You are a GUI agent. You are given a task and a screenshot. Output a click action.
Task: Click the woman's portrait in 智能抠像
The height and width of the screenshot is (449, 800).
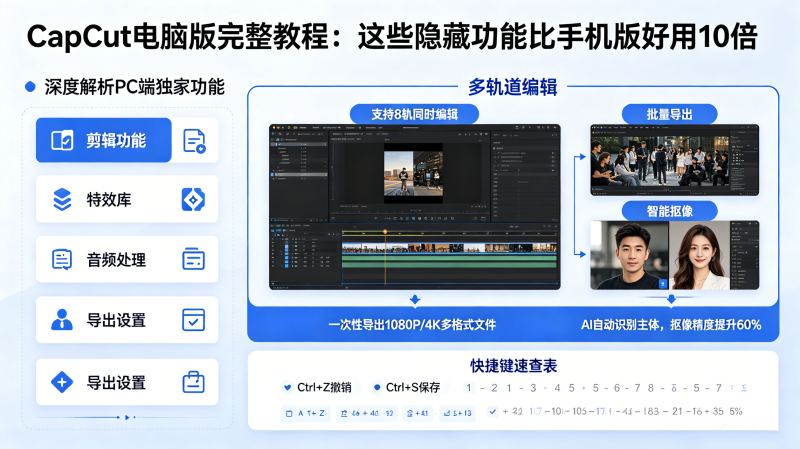699,255
